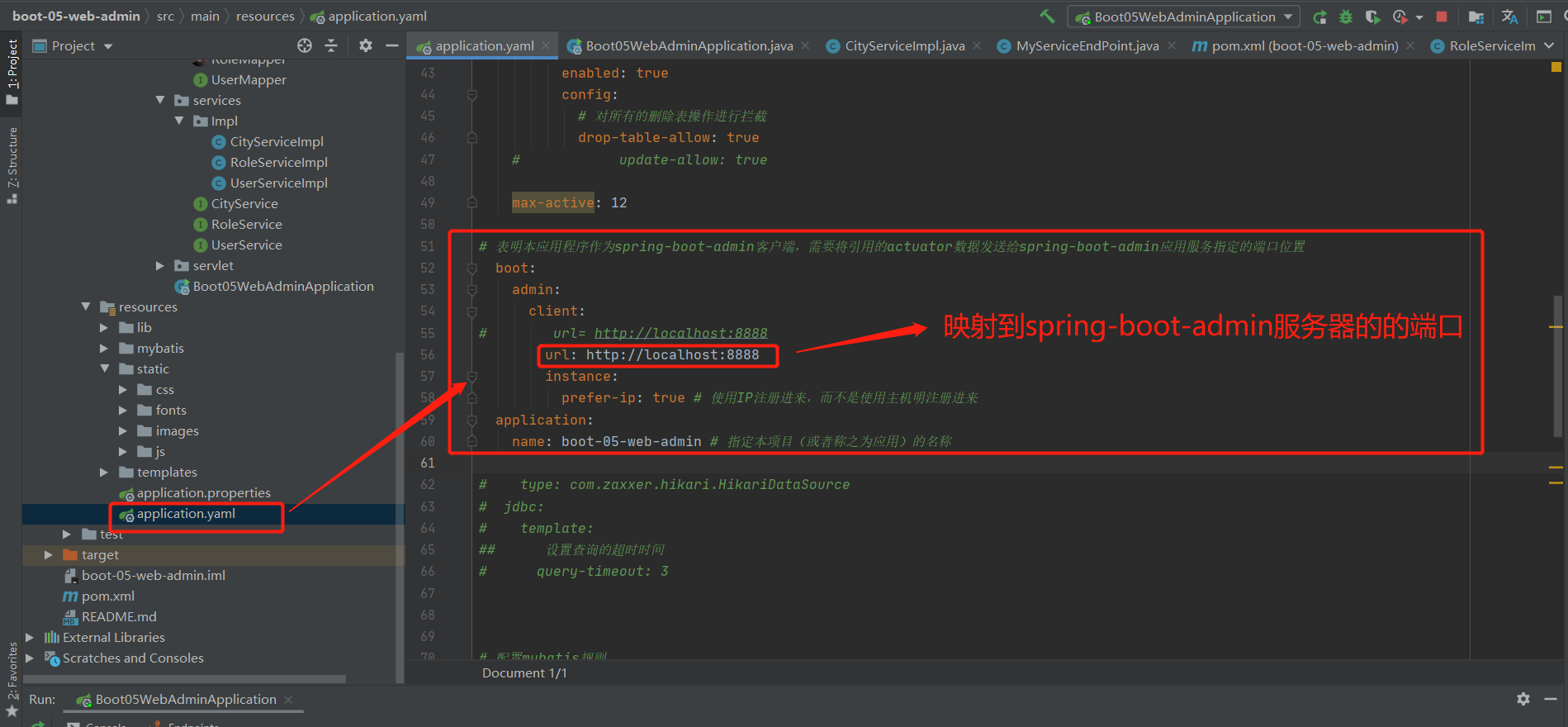Screen dimensions: 1568x727
Task: Expand the mybatis folder
Action: [104, 348]
